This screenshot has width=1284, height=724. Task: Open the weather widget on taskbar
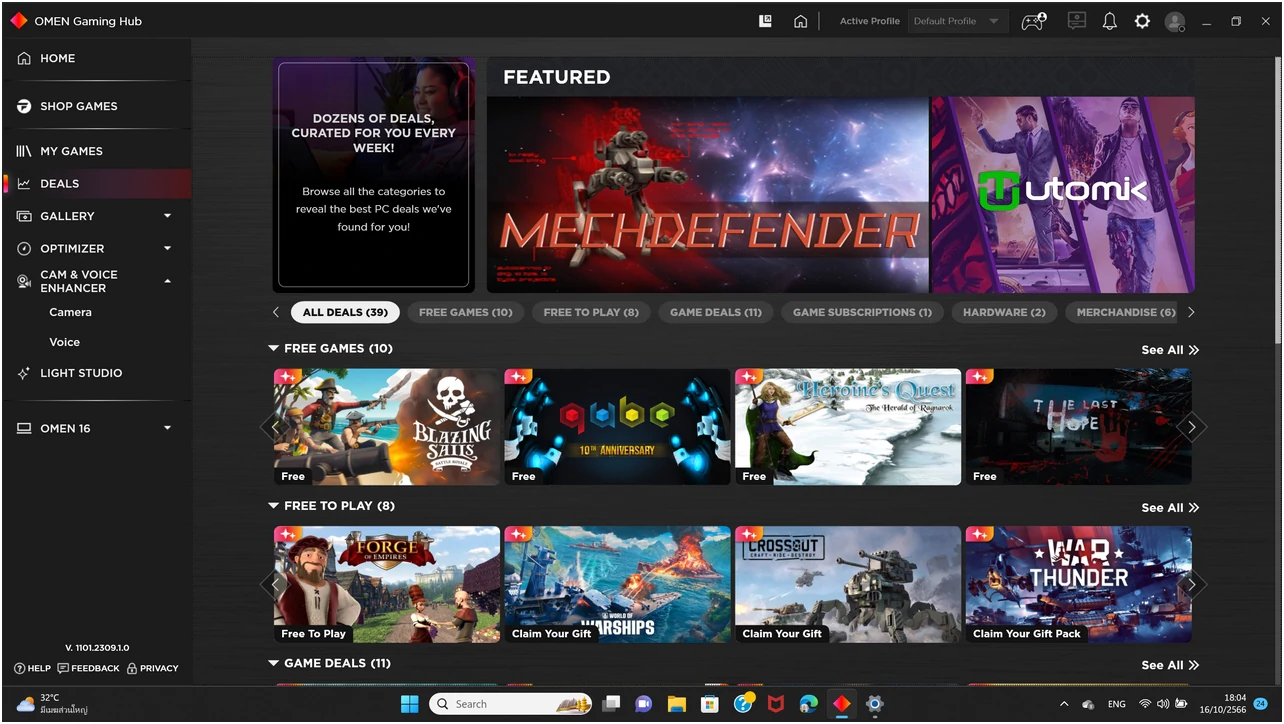coord(52,704)
